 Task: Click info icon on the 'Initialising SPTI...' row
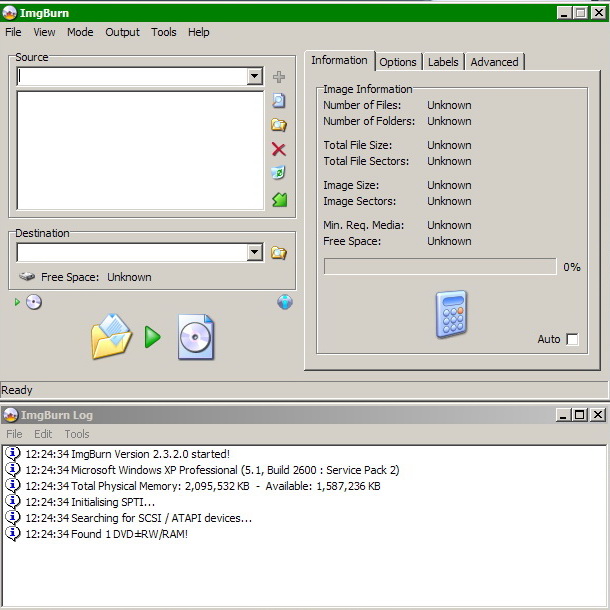point(12,502)
